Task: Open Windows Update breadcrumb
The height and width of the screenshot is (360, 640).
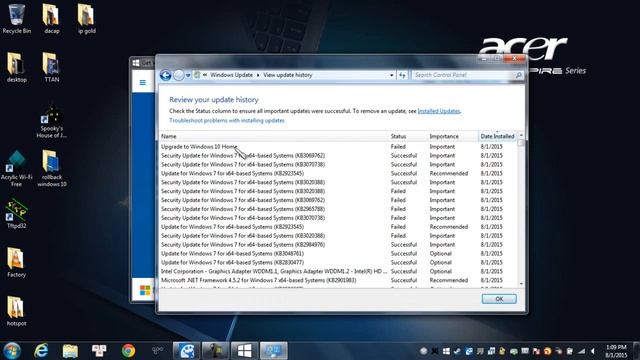Action: (x=231, y=75)
